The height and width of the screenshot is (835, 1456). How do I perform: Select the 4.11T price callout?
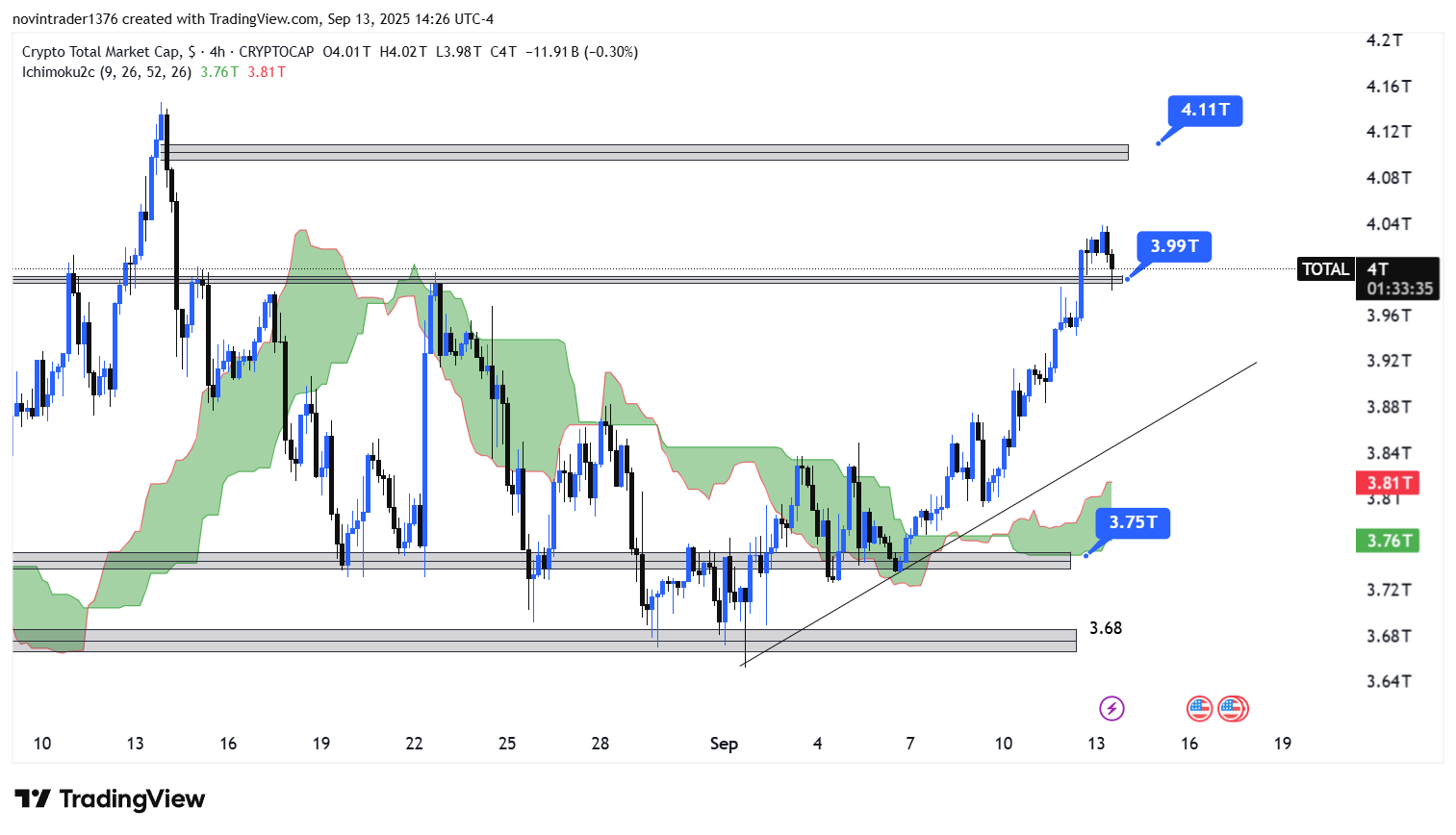1205,111
